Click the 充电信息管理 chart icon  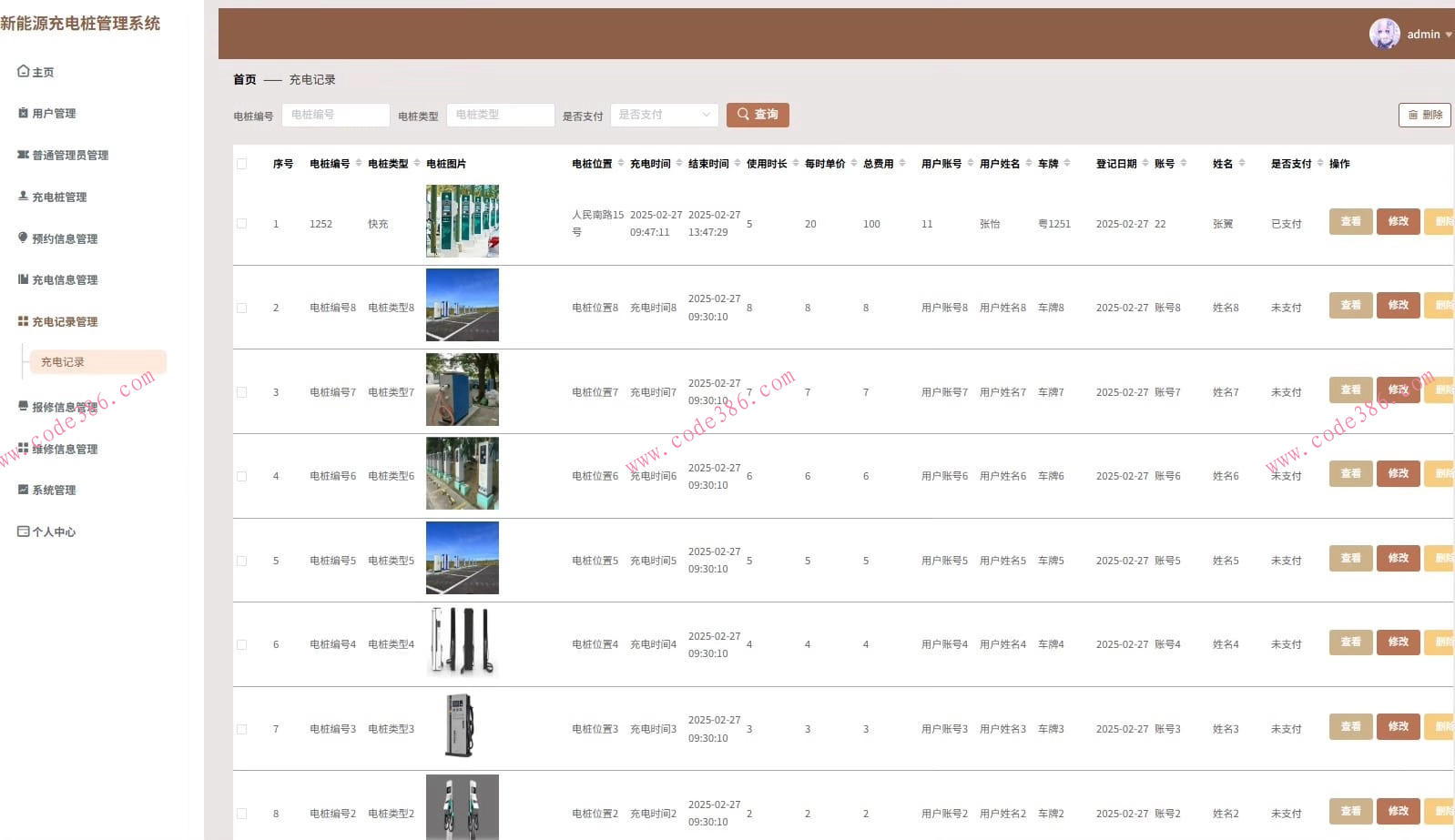click(x=24, y=279)
